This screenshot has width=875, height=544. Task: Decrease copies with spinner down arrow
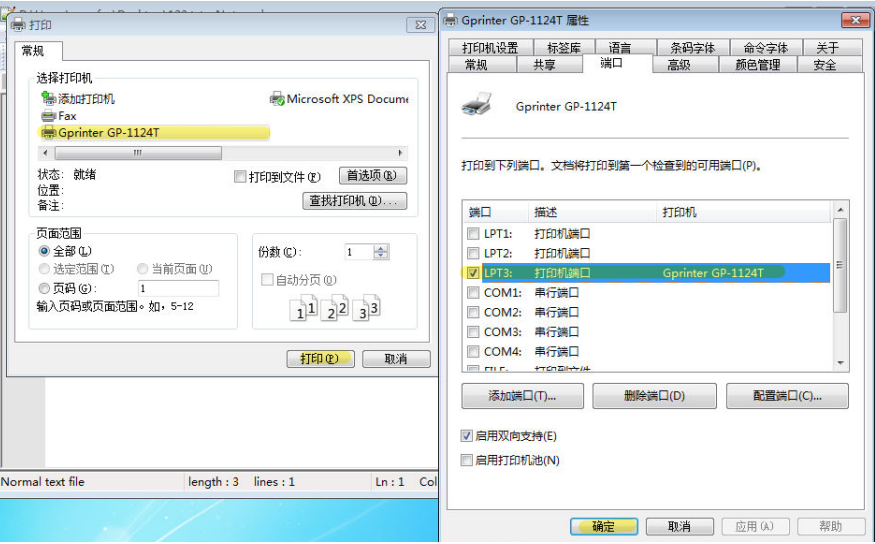381,256
